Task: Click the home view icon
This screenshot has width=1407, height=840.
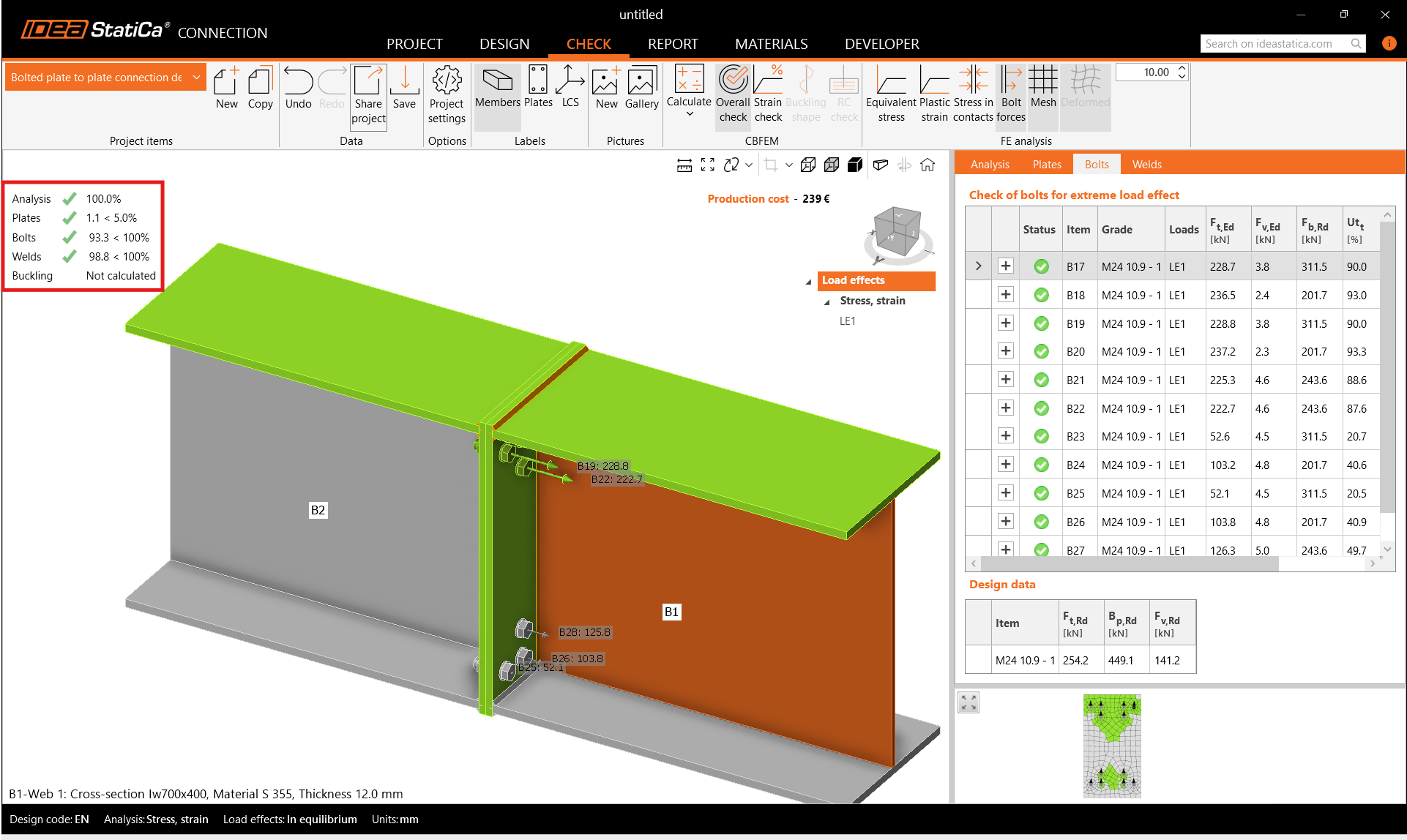Action: pyautogui.click(x=928, y=165)
